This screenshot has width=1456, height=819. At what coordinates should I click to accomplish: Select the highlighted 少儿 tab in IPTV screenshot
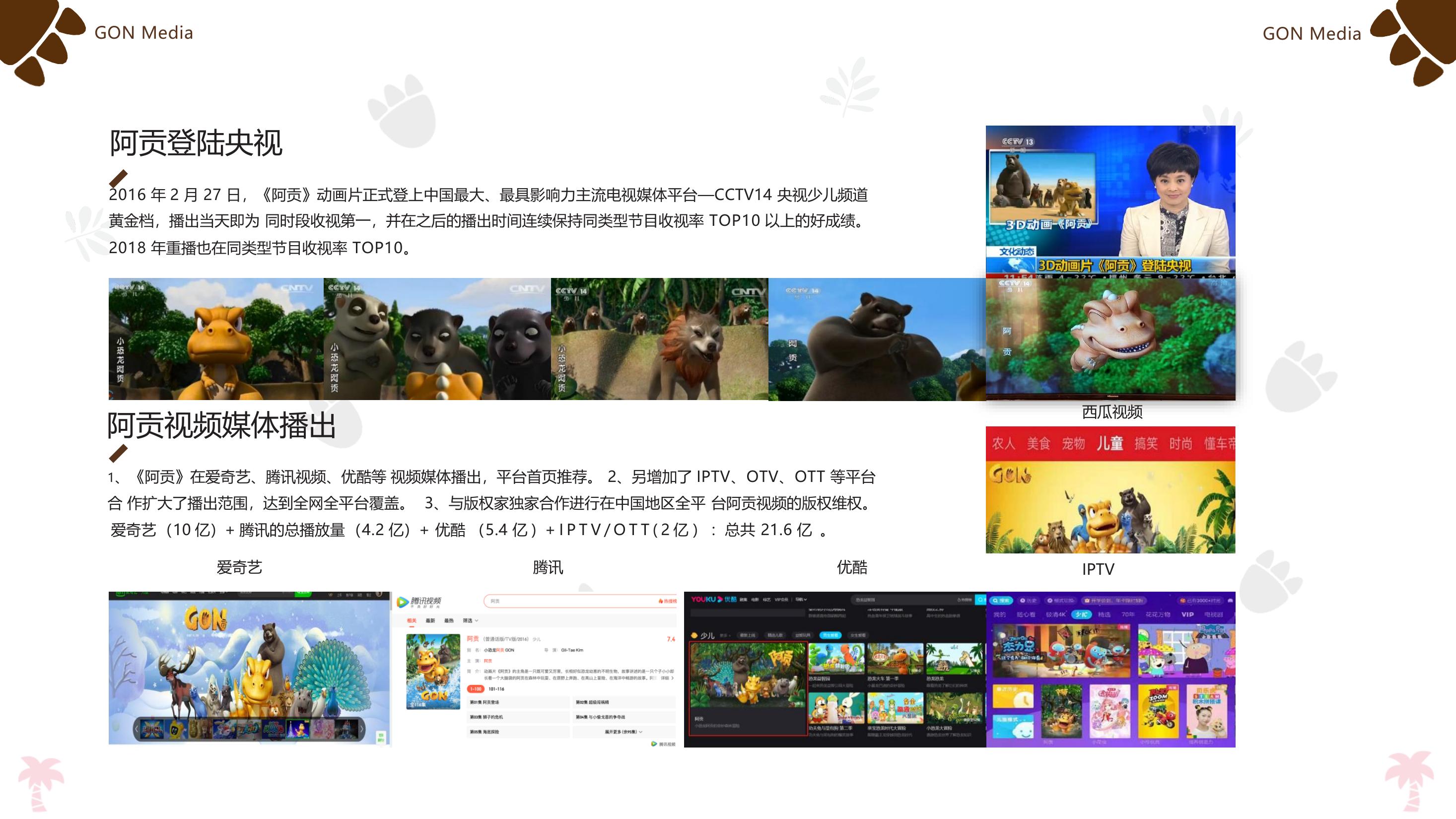point(1082,615)
